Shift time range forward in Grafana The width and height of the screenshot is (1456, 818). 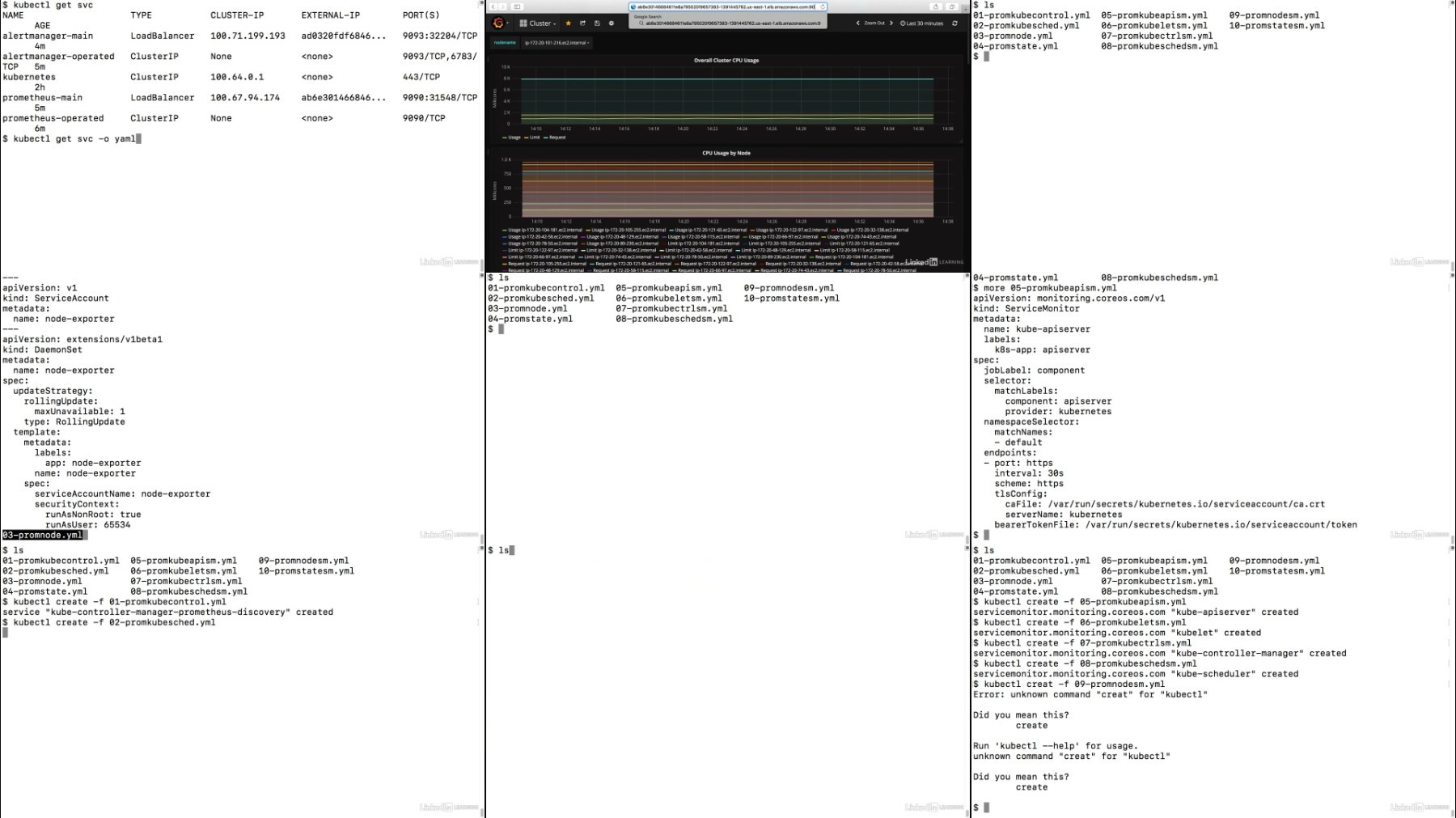pos(891,23)
